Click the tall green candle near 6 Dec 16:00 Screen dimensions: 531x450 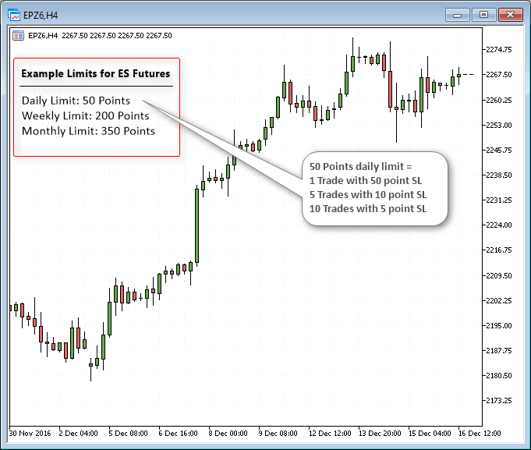(x=197, y=226)
